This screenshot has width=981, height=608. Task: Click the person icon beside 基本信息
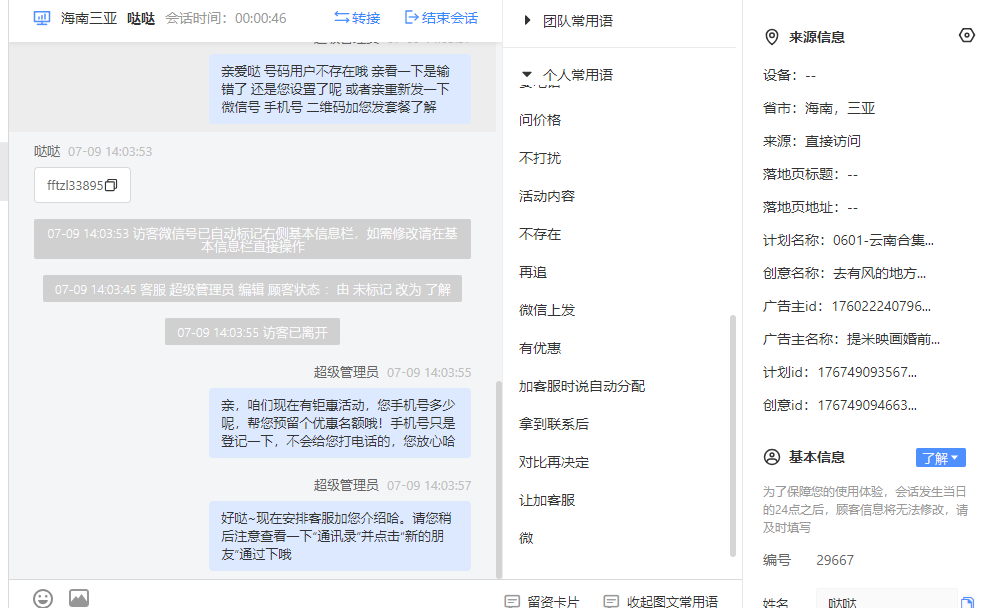coord(772,457)
